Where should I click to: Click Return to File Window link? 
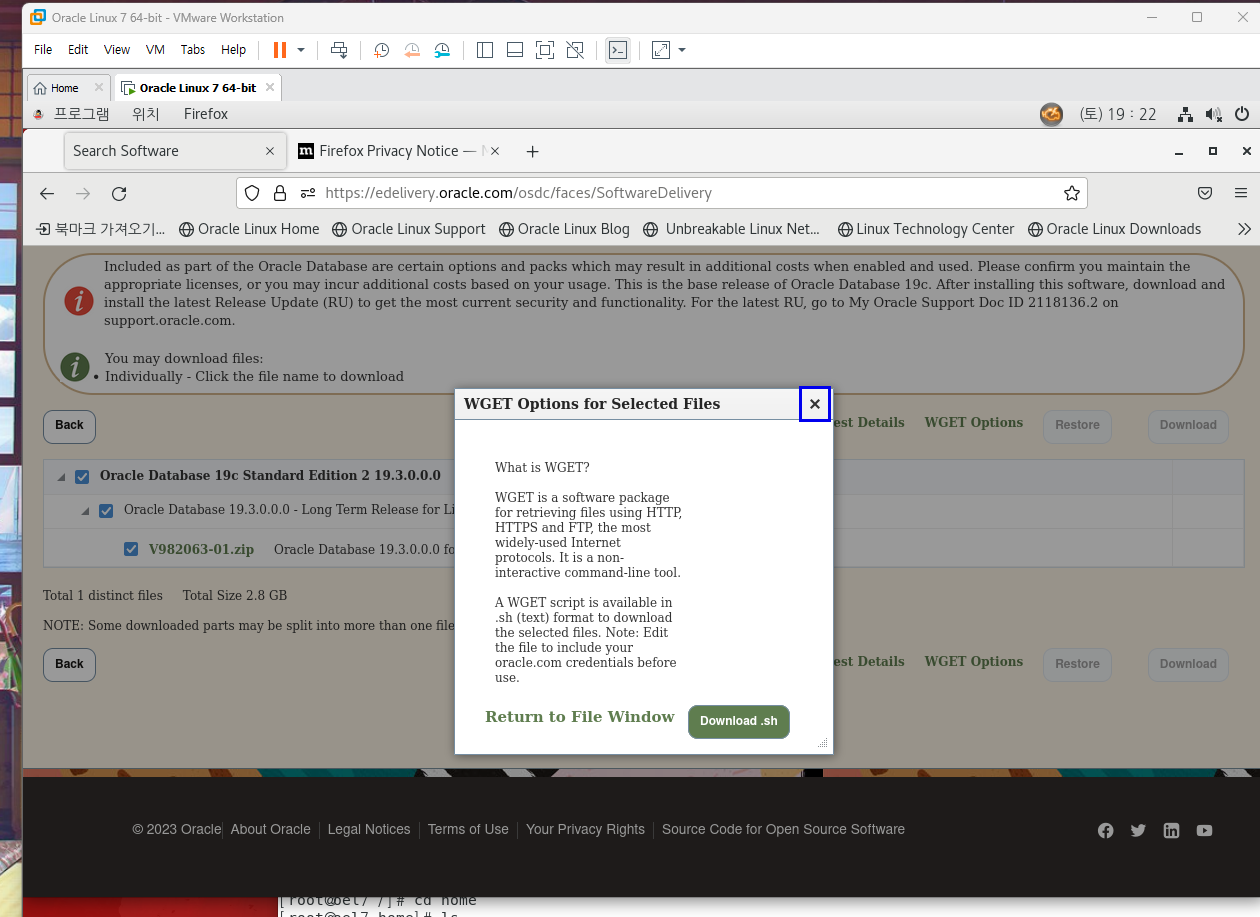[x=580, y=717]
